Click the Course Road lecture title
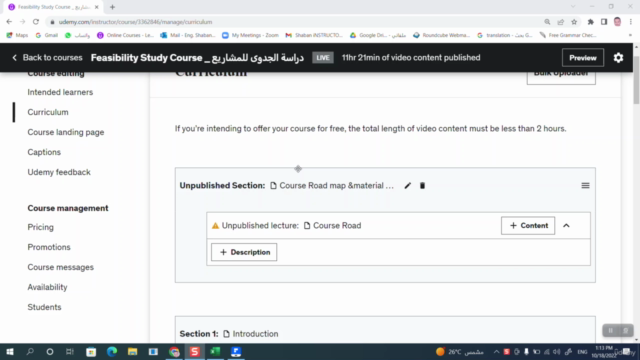The image size is (640, 360). 337,226
